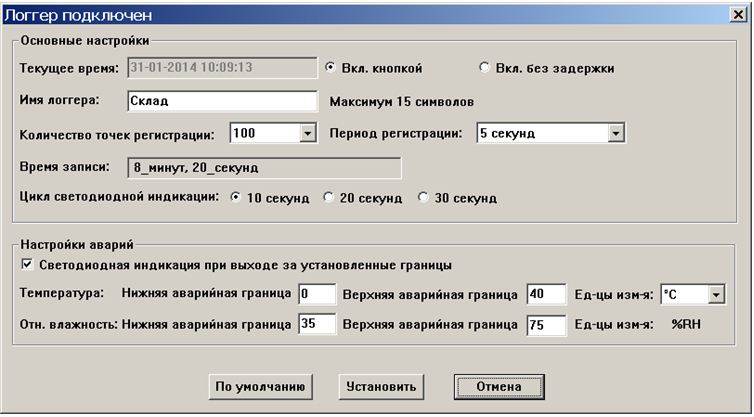Open the temperature units °C dropdown

coord(716,294)
